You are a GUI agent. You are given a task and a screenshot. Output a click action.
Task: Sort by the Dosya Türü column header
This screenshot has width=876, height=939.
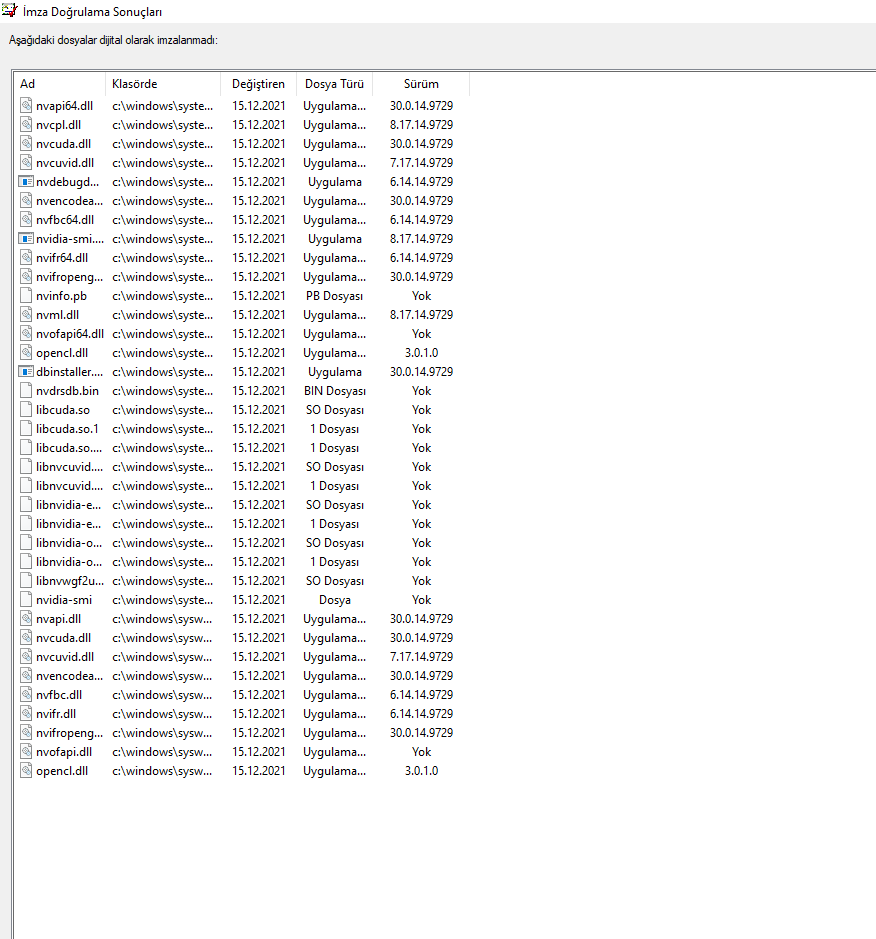coord(335,84)
